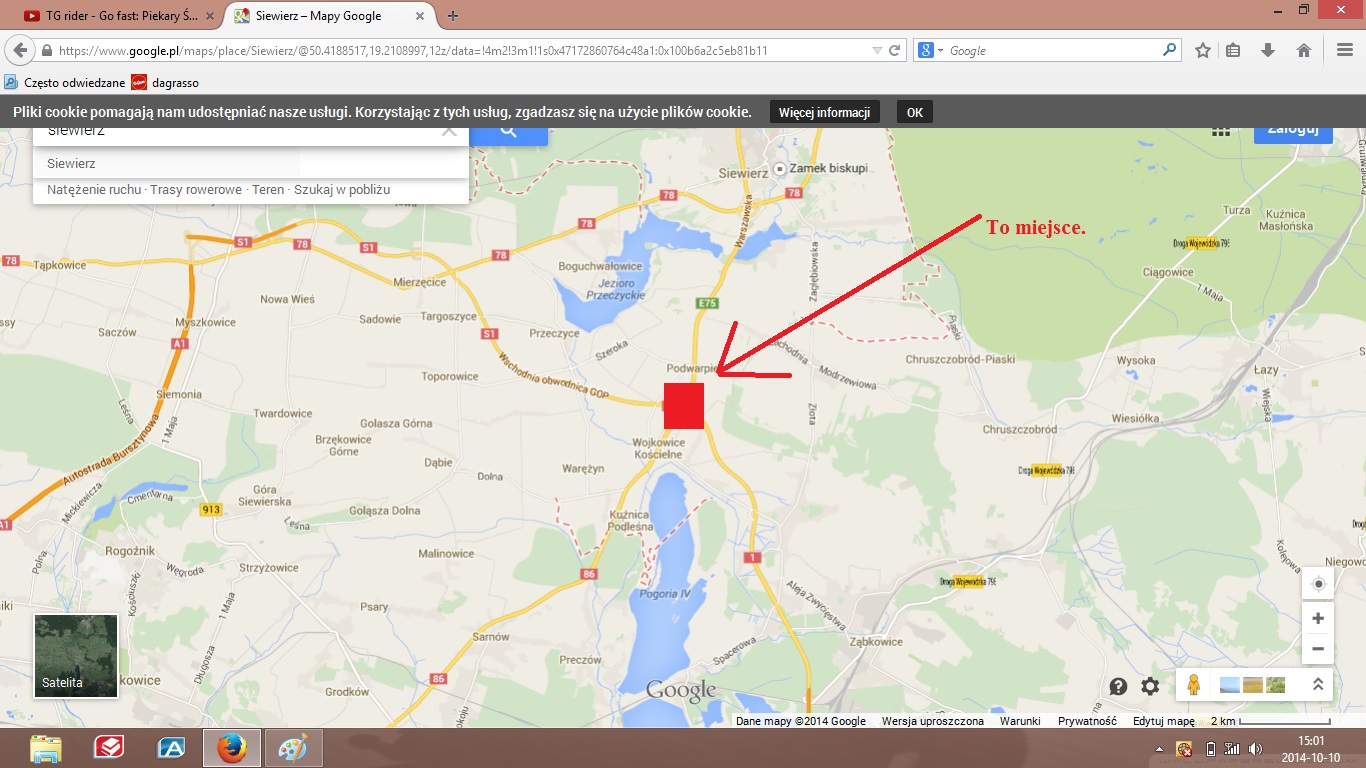1366x768 pixels.
Task: Open the Prywatność privacy link
Action: tap(1087, 721)
